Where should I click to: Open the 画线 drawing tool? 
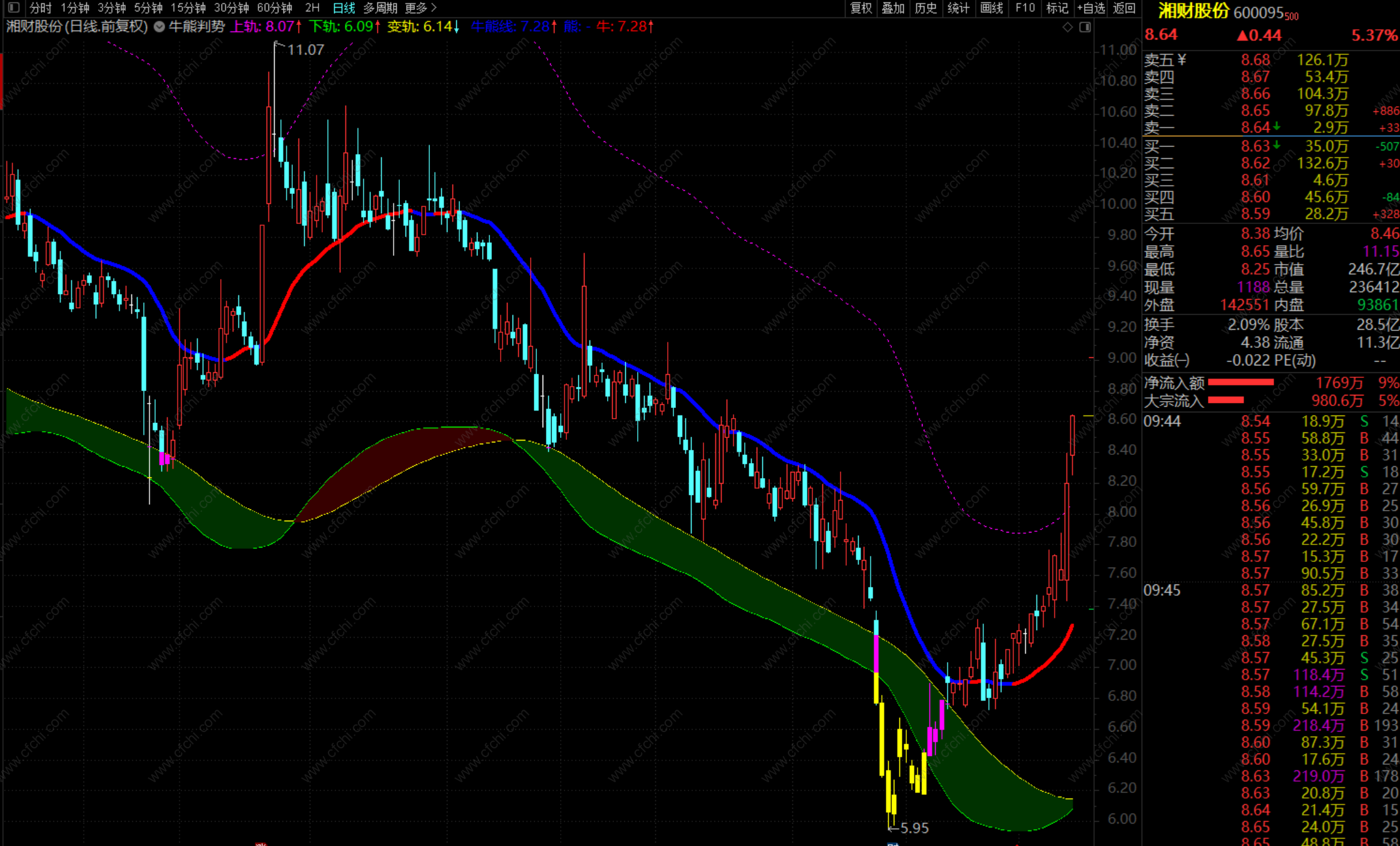point(991,8)
